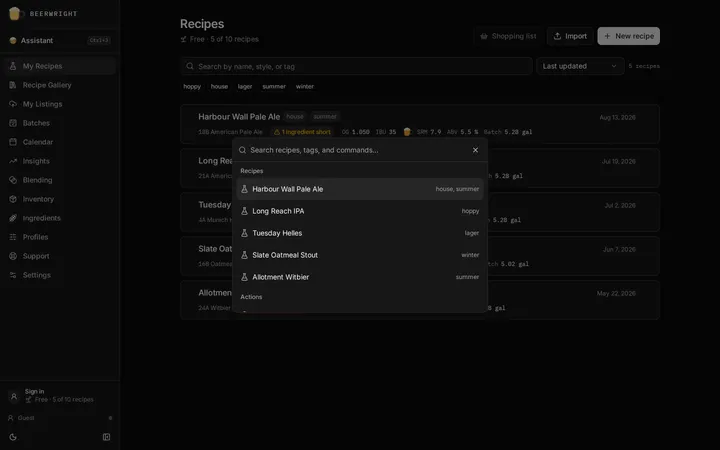Create a New recipe
The height and width of the screenshot is (450, 720).
pos(629,36)
